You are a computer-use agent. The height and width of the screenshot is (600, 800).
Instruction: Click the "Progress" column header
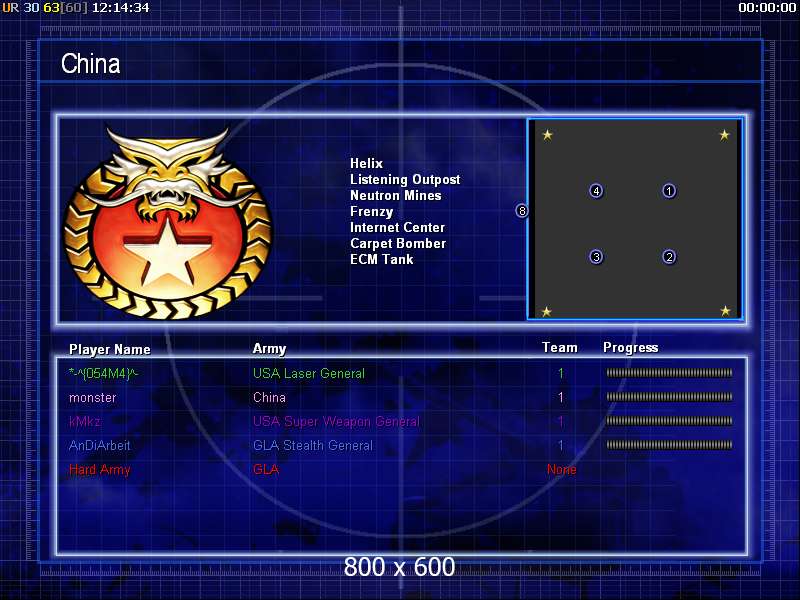coord(631,347)
